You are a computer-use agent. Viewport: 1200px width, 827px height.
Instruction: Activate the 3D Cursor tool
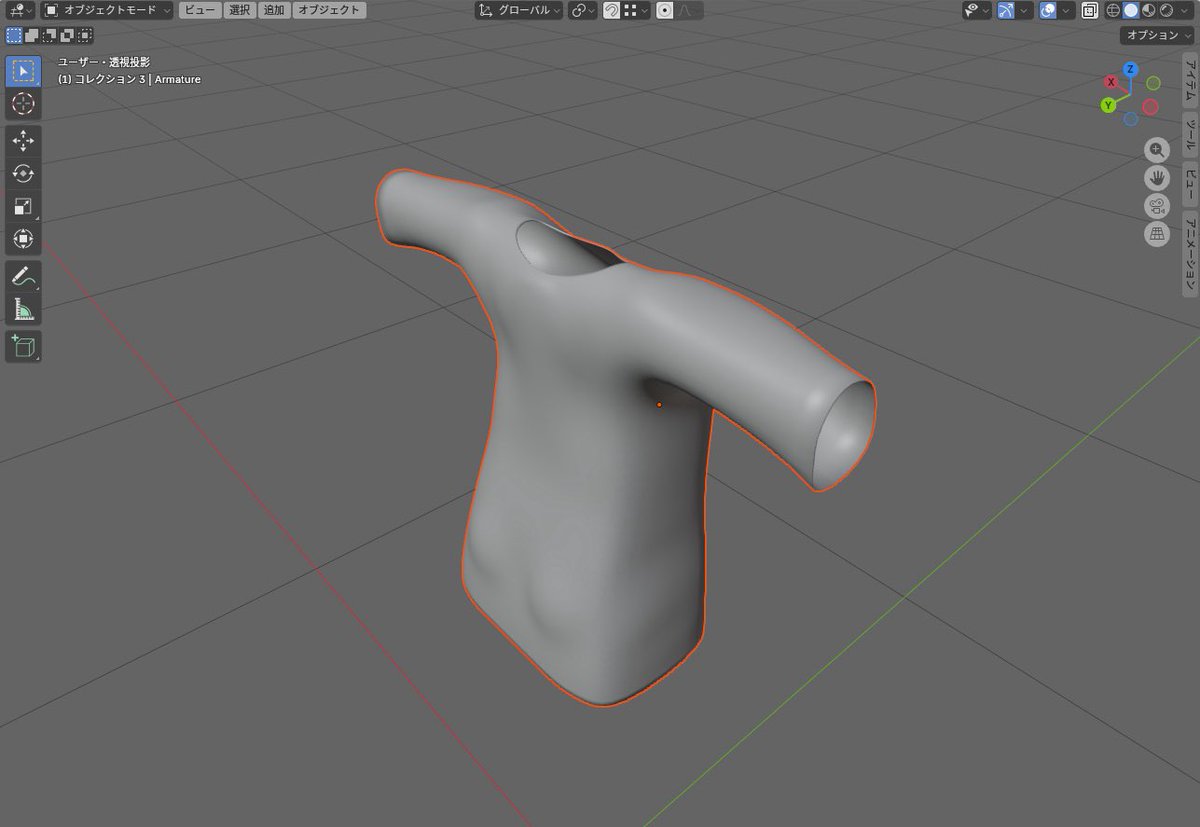coord(23,104)
